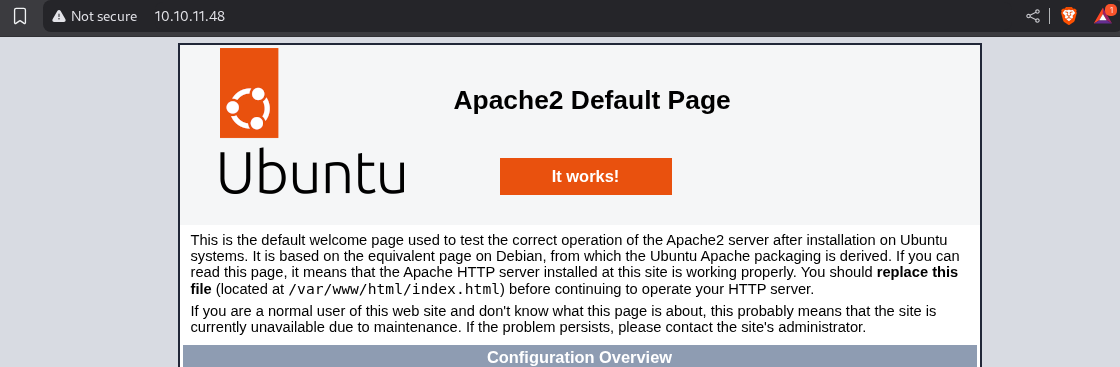Click the orange Ubuntu circle-of-friends logo
Image resolution: width=1120 pixels, height=367 pixels.
pyautogui.click(x=249, y=93)
